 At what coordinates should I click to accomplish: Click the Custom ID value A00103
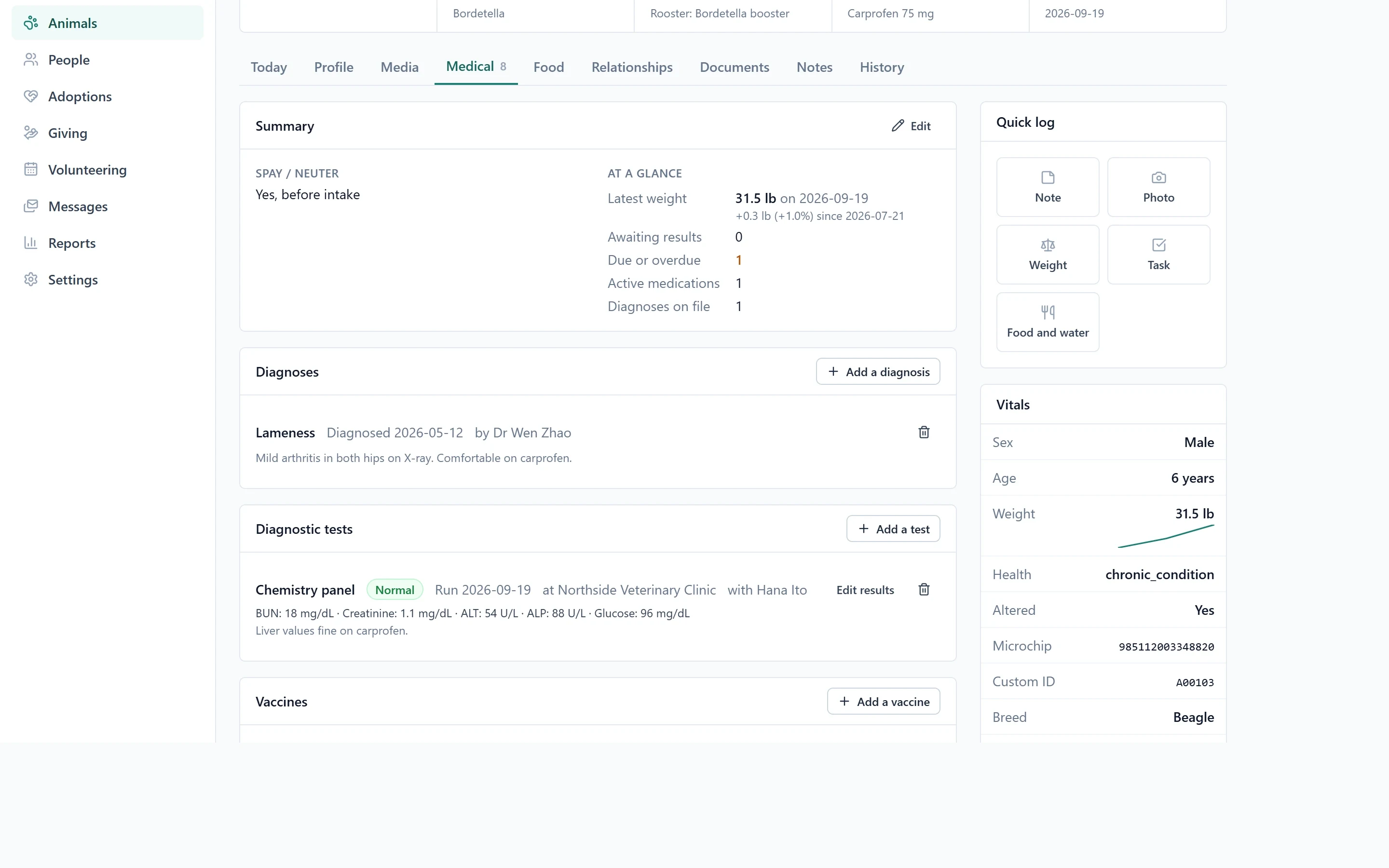point(1195,682)
